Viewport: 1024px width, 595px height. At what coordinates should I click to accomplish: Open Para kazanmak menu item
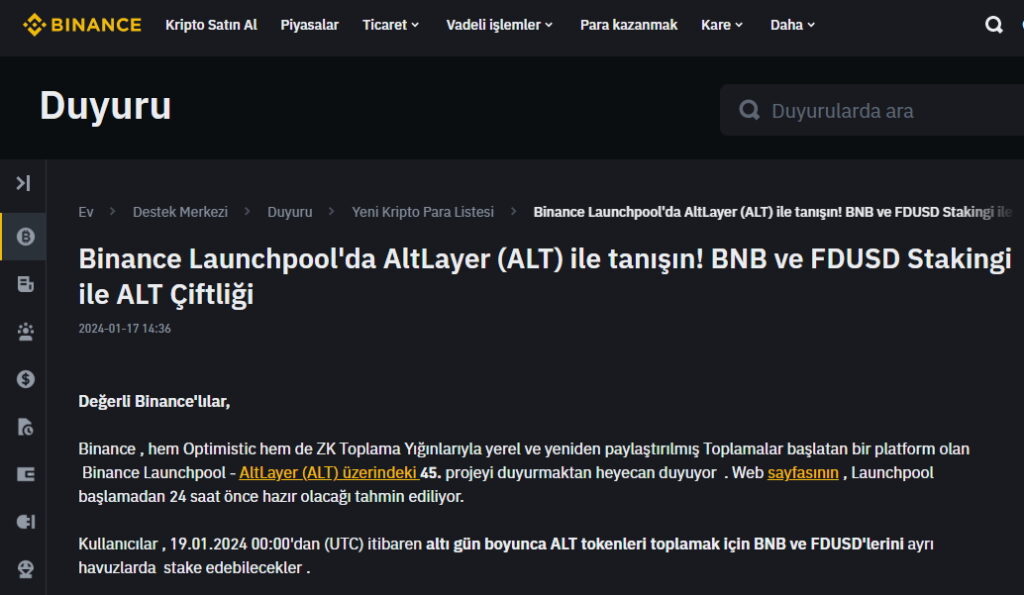click(628, 25)
